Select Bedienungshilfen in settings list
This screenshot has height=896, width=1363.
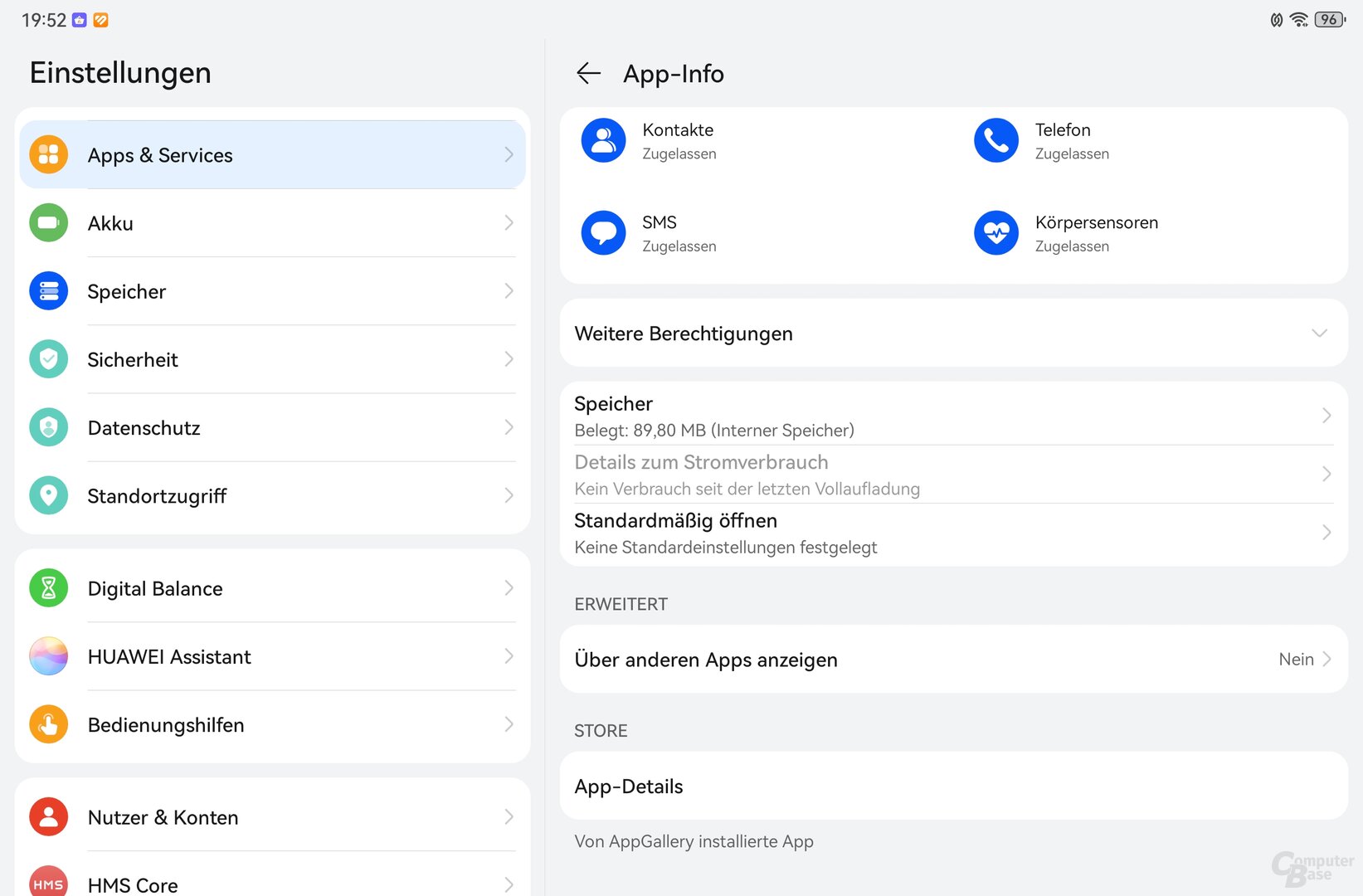pyautogui.click(x=272, y=724)
